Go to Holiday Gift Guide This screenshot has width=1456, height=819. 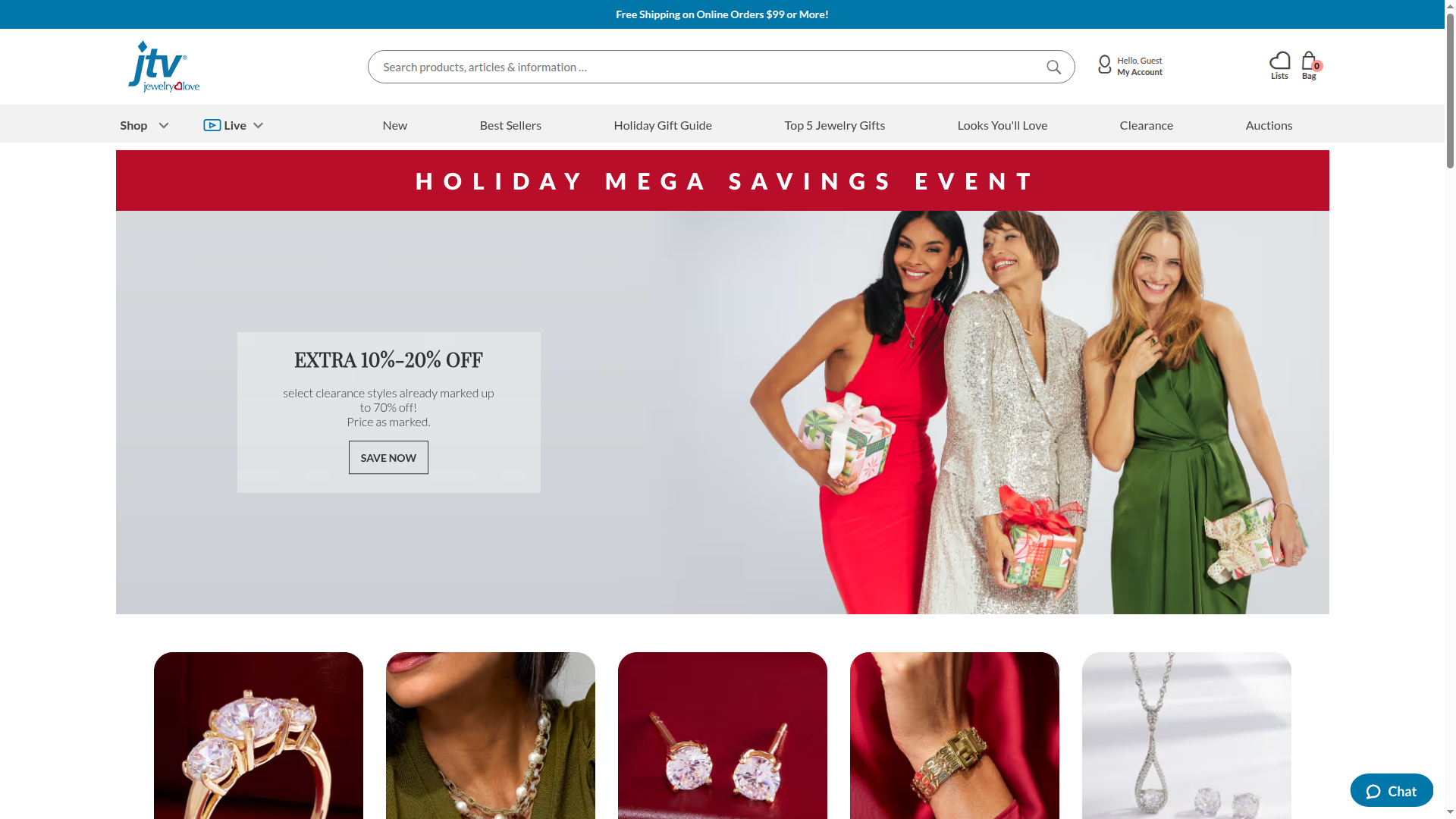click(662, 125)
